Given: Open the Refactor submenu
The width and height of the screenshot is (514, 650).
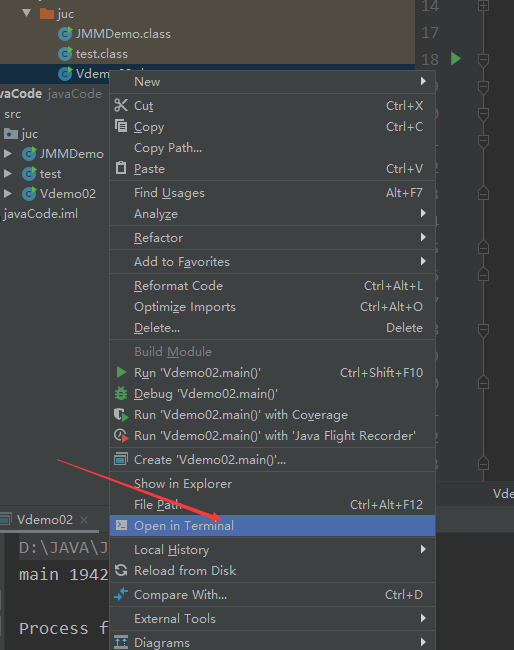Looking at the screenshot, I should pyautogui.click(x=272, y=238).
